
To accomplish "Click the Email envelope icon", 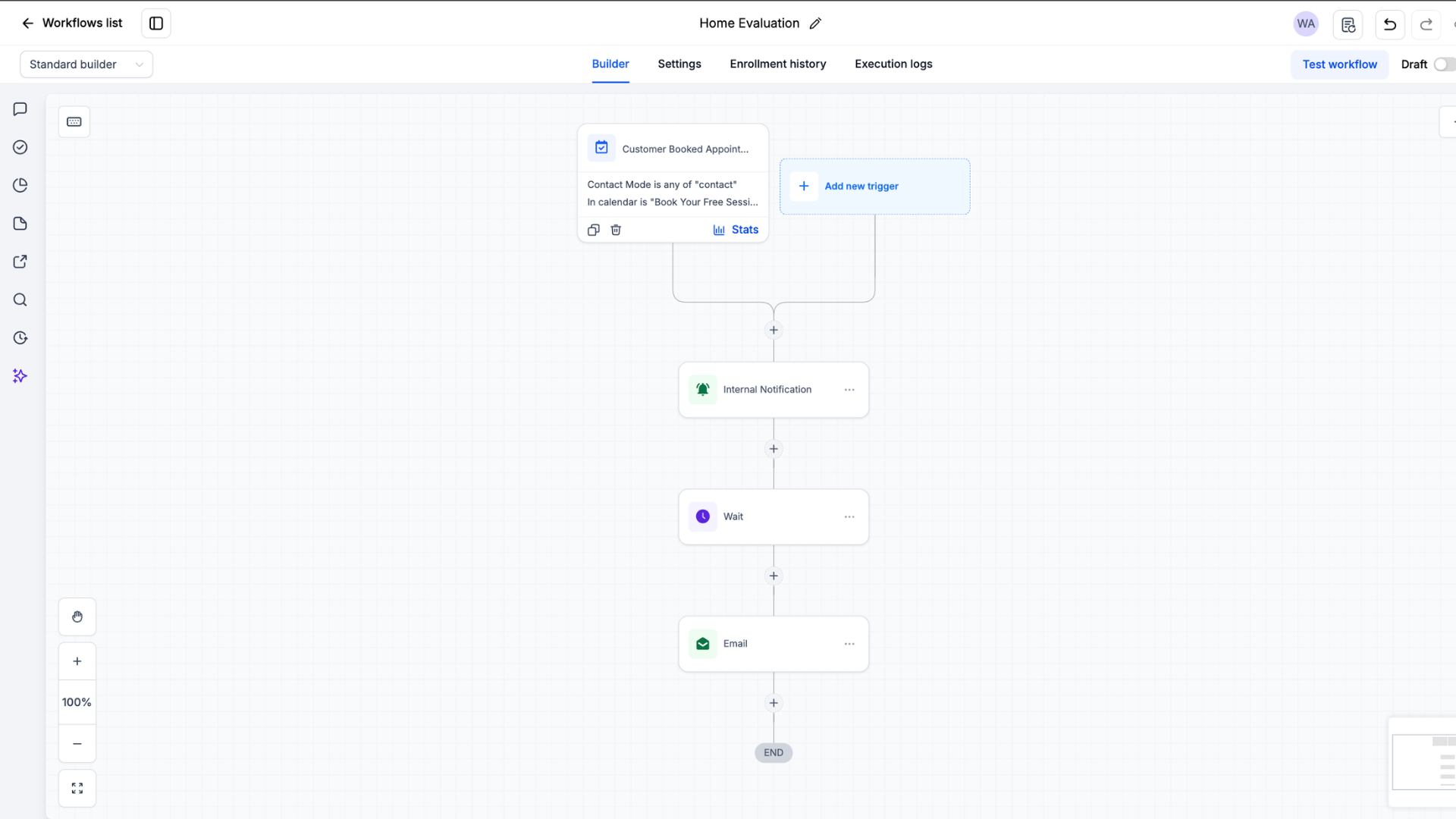I will click(703, 644).
